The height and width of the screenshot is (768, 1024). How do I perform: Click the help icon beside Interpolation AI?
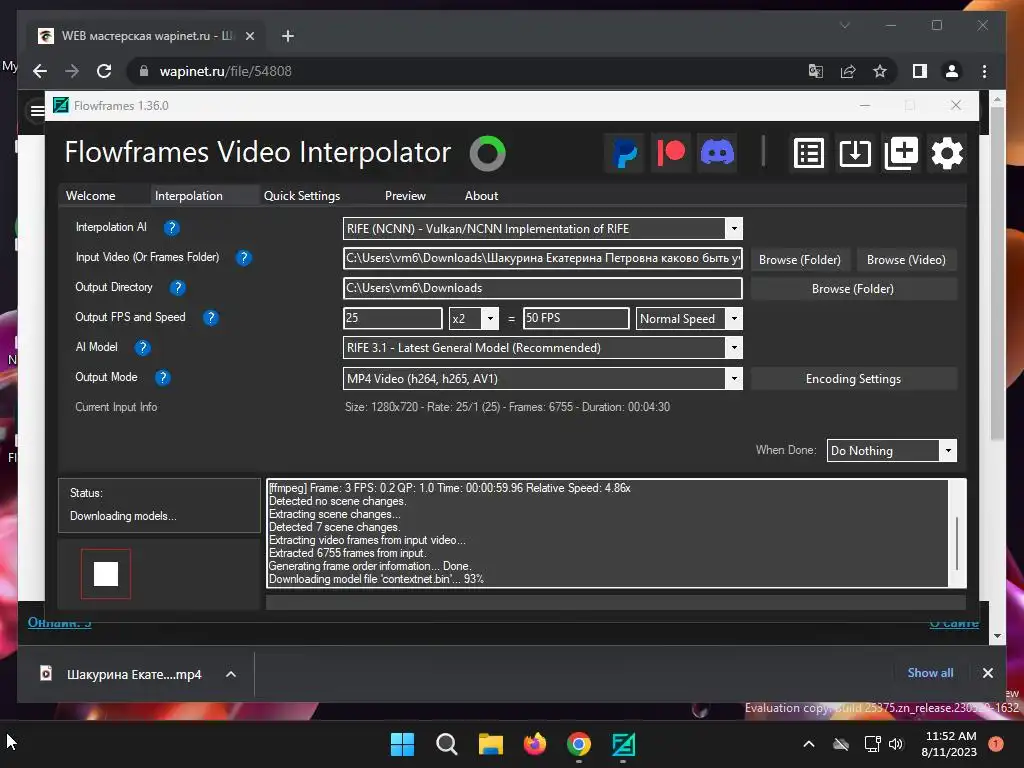click(x=171, y=228)
